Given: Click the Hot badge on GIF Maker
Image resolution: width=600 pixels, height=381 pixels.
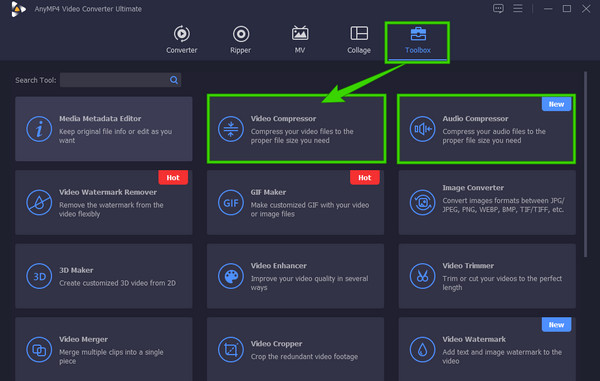Looking at the screenshot, I should pyautogui.click(x=365, y=177).
